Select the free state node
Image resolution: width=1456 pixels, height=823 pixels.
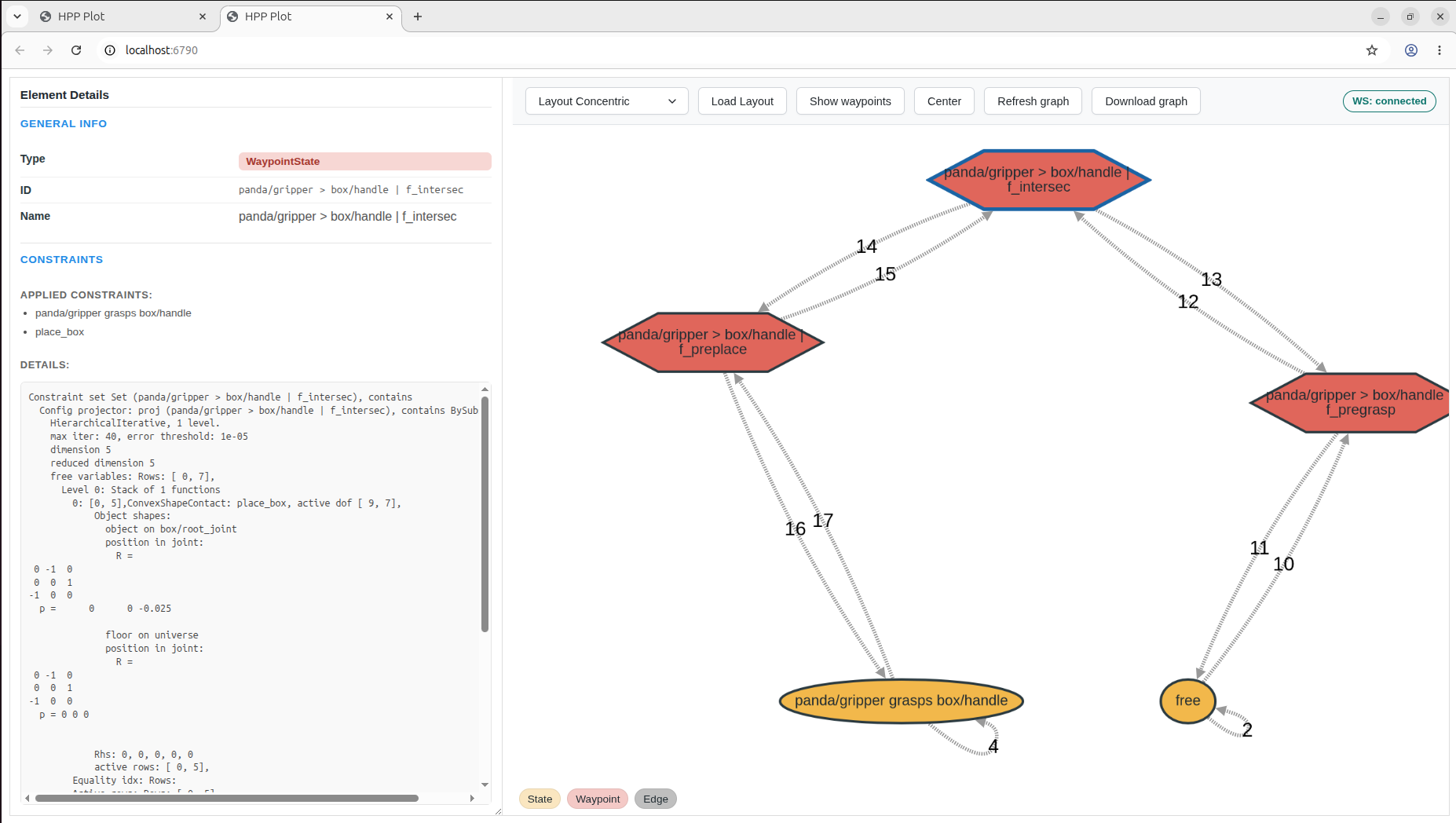point(1187,700)
